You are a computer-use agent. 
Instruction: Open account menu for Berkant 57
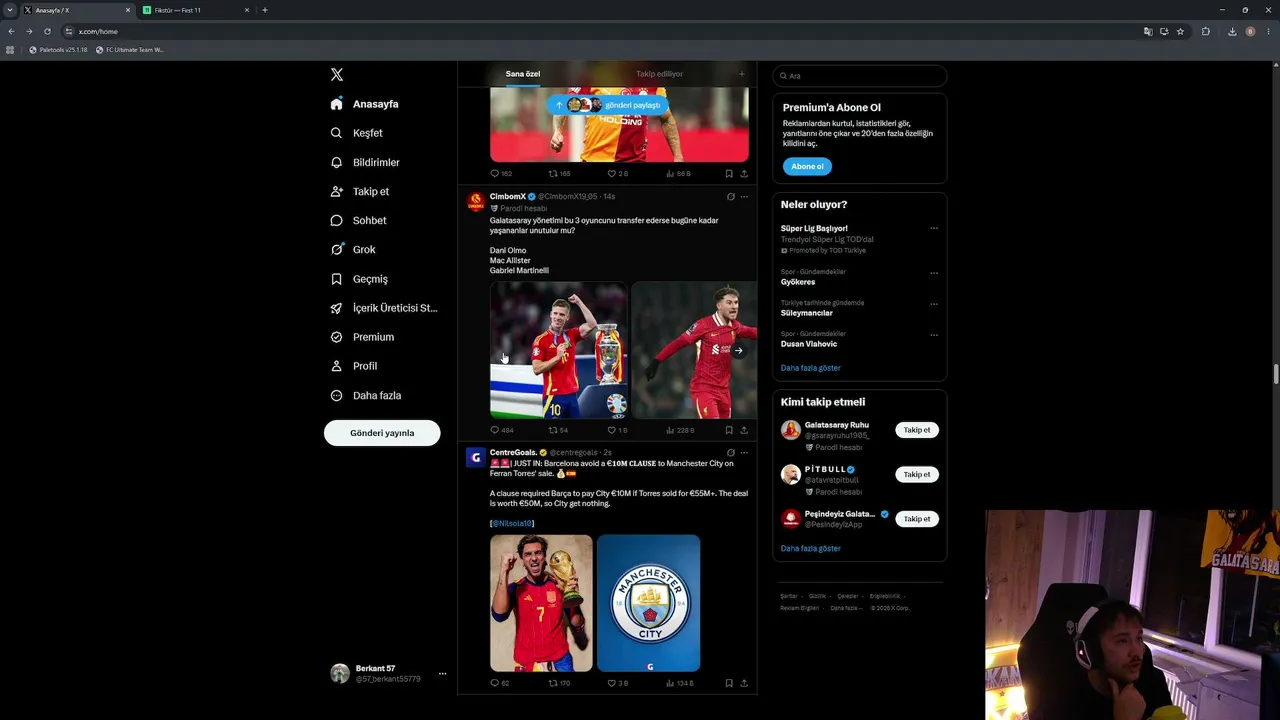tap(388, 673)
